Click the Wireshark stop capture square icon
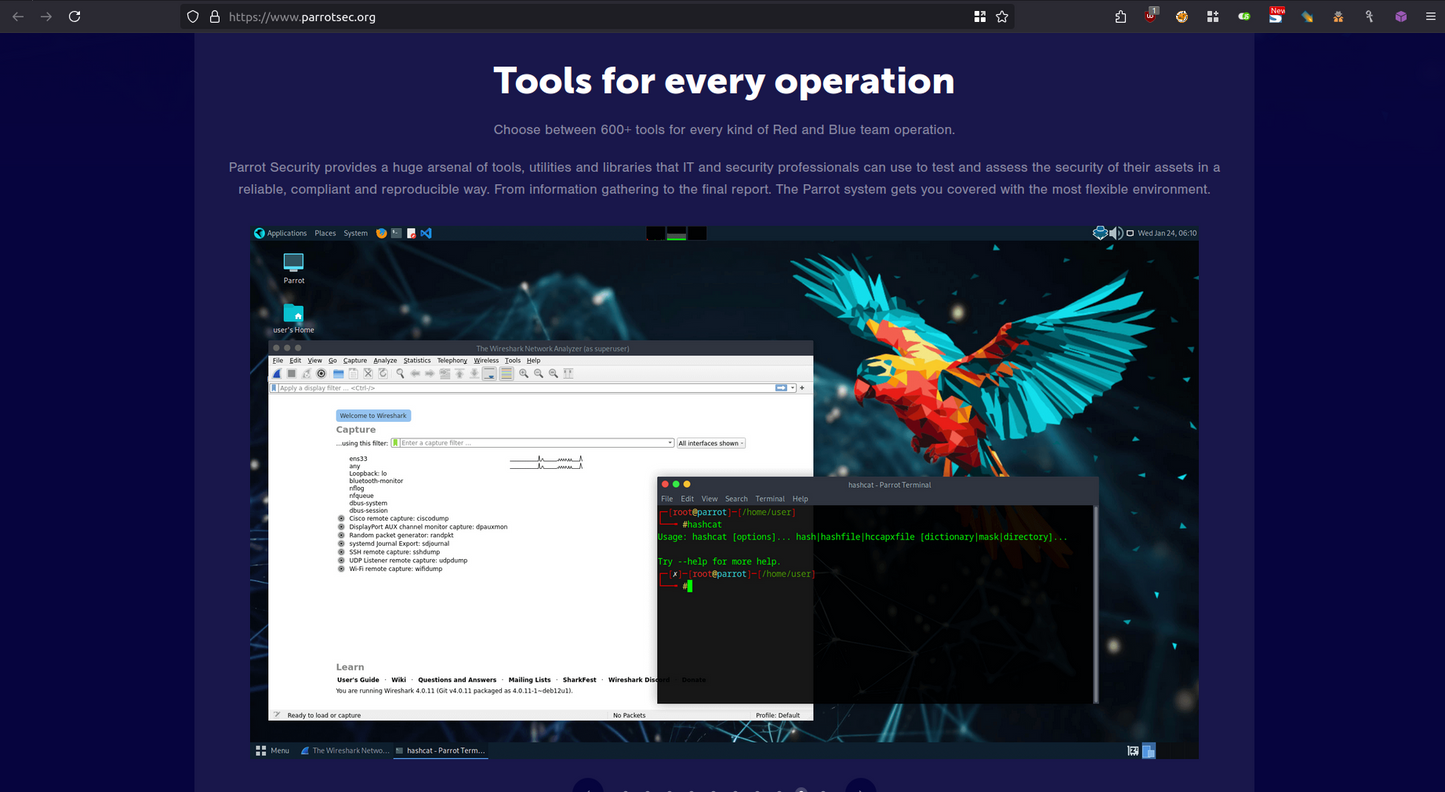1445x792 pixels. tap(291, 373)
